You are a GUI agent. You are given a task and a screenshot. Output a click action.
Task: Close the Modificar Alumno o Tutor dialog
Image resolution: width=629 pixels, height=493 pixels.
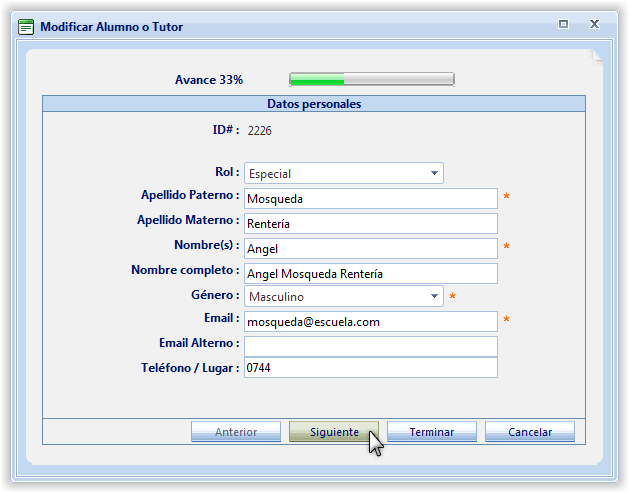(x=594, y=24)
